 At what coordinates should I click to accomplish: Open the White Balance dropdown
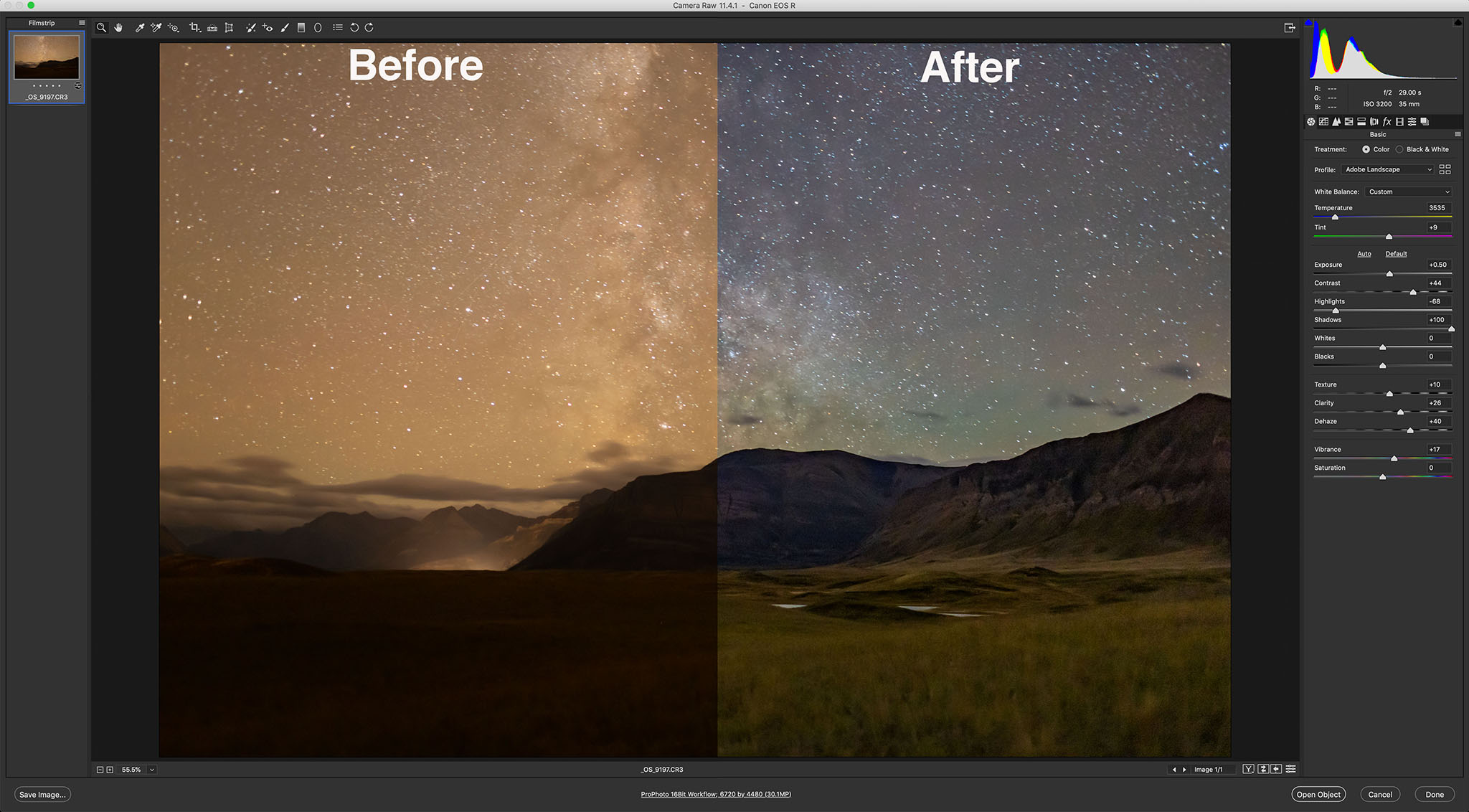1407,192
